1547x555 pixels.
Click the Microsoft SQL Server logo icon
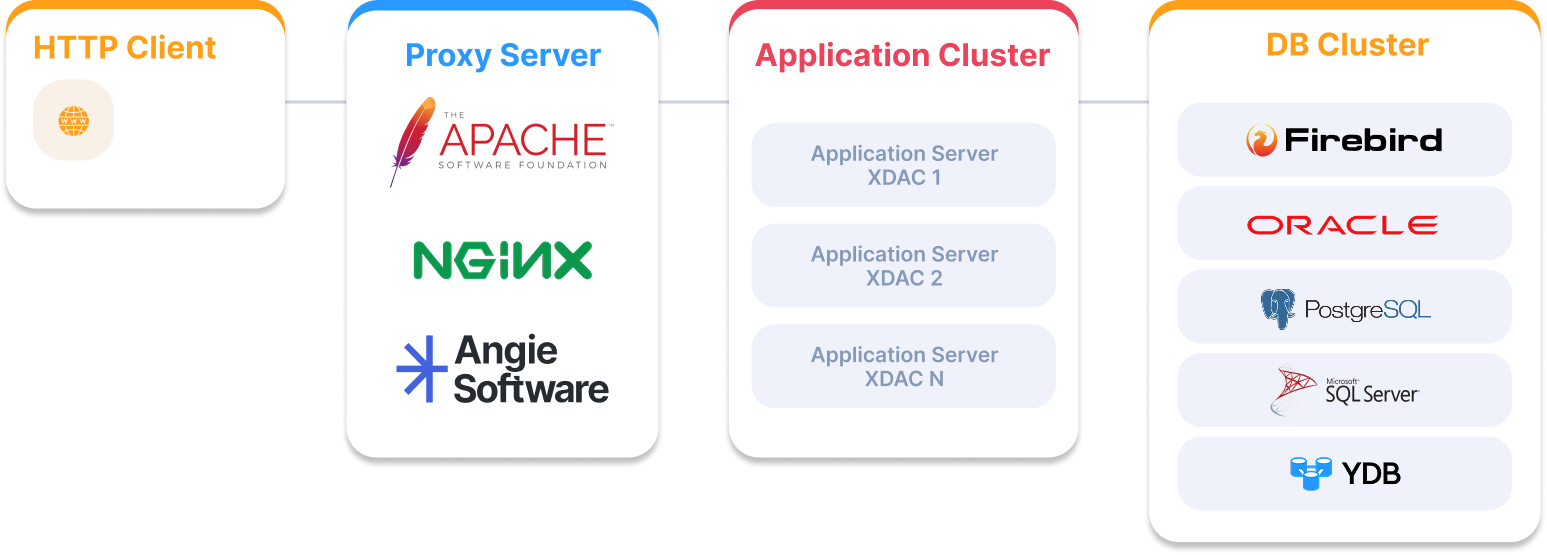pos(1294,391)
